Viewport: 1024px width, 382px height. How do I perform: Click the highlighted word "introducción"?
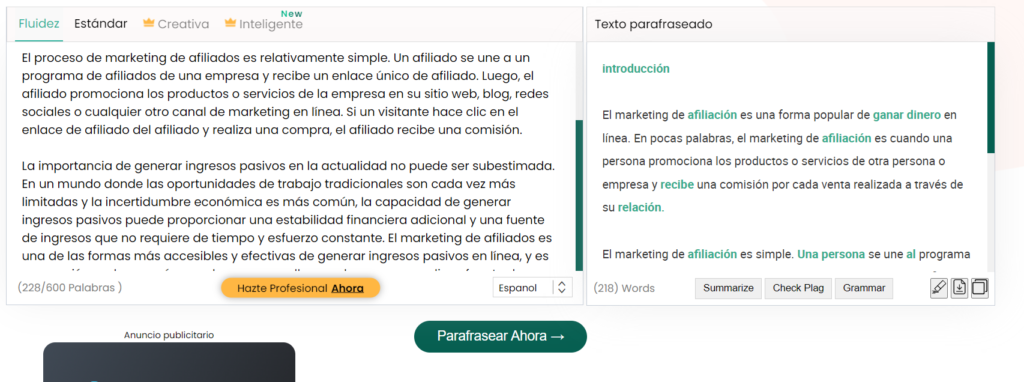pyautogui.click(x=636, y=69)
